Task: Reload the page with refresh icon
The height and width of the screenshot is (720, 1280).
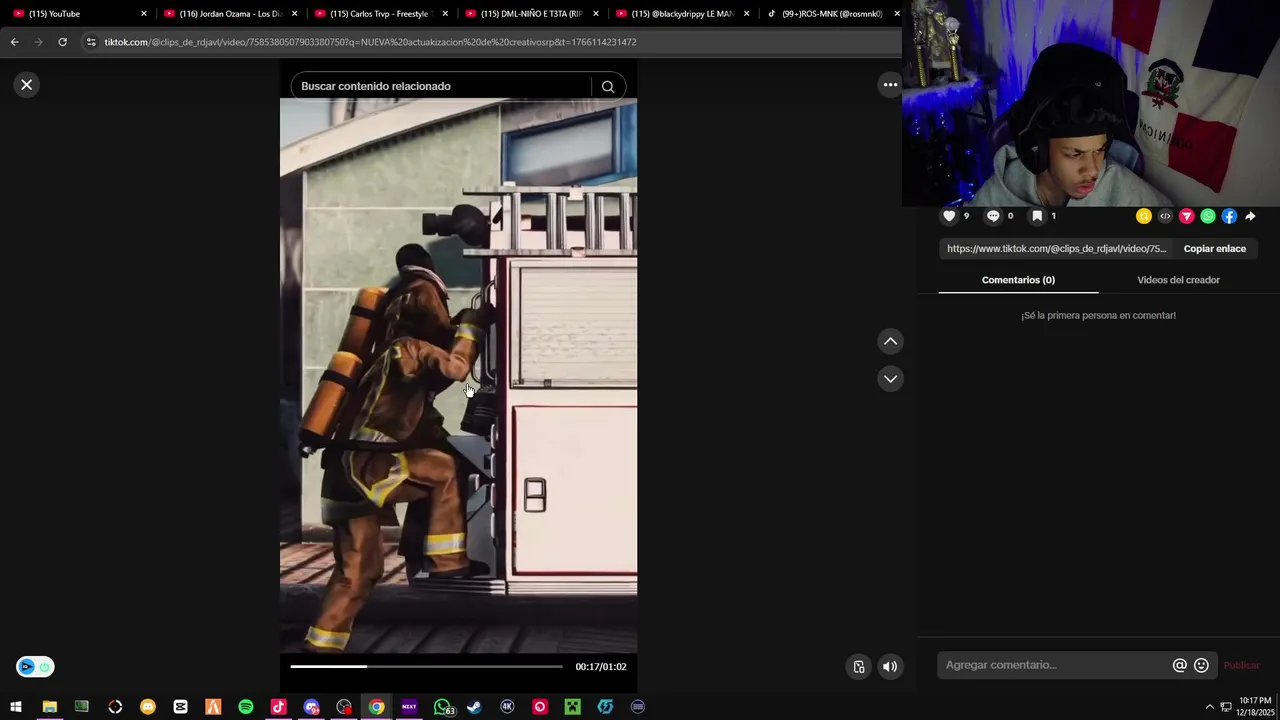Action: (x=62, y=42)
